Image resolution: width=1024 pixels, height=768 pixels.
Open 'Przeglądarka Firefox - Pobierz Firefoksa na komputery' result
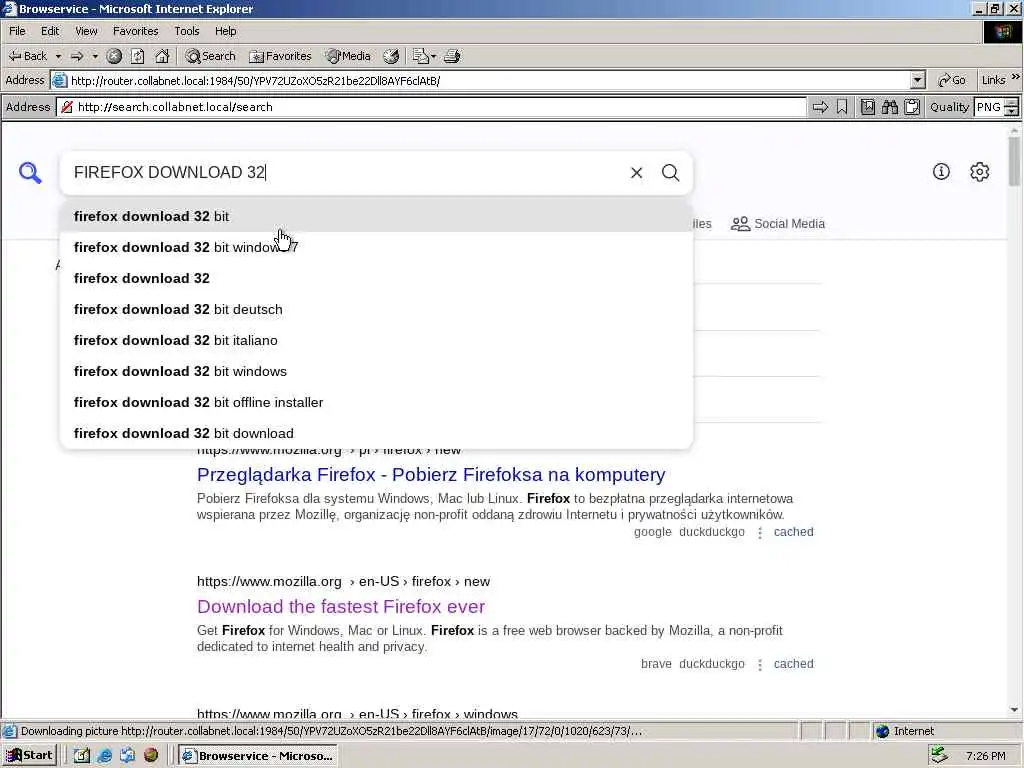point(431,475)
